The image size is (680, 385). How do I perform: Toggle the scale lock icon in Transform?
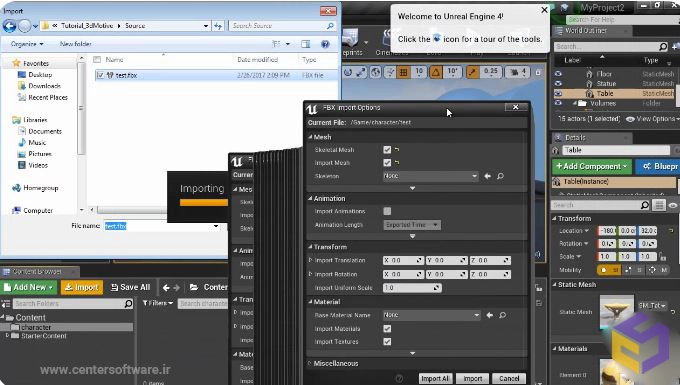(663, 257)
